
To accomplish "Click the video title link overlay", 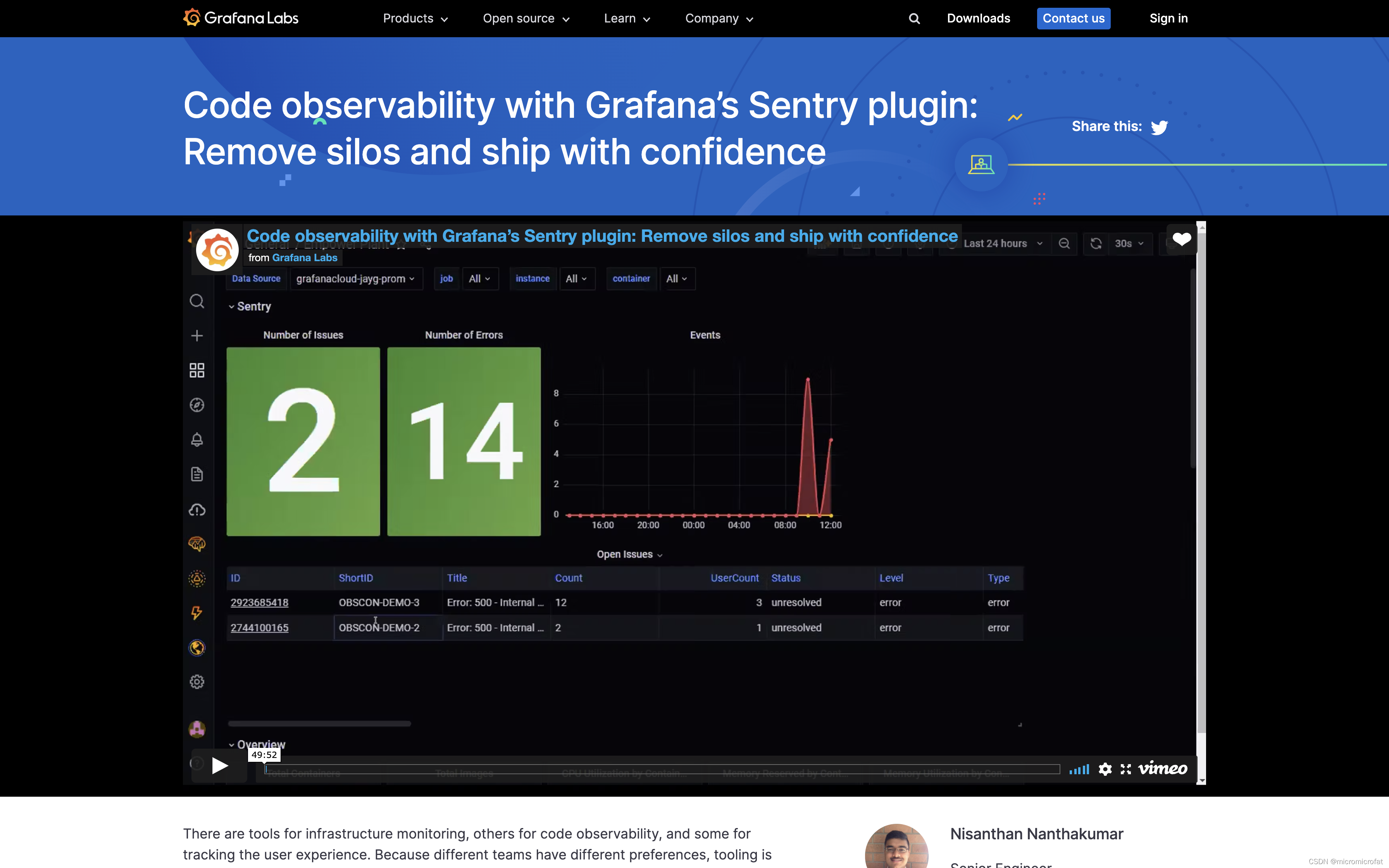I will click(x=601, y=236).
